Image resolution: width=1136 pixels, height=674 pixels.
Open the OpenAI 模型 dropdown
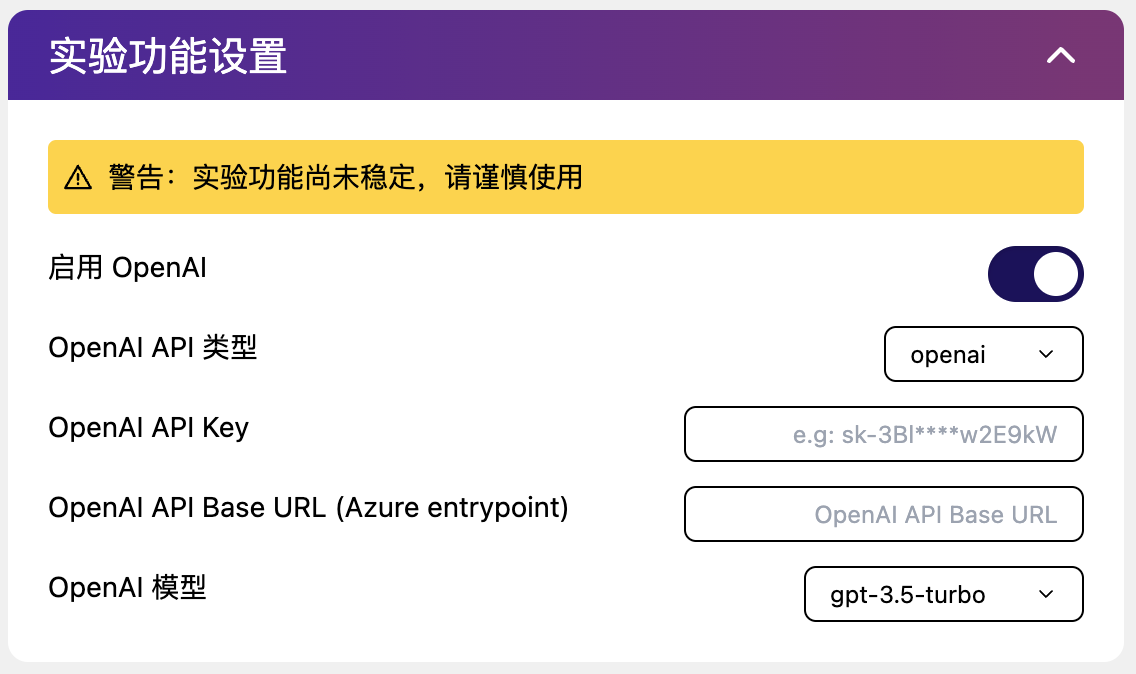click(943, 594)
